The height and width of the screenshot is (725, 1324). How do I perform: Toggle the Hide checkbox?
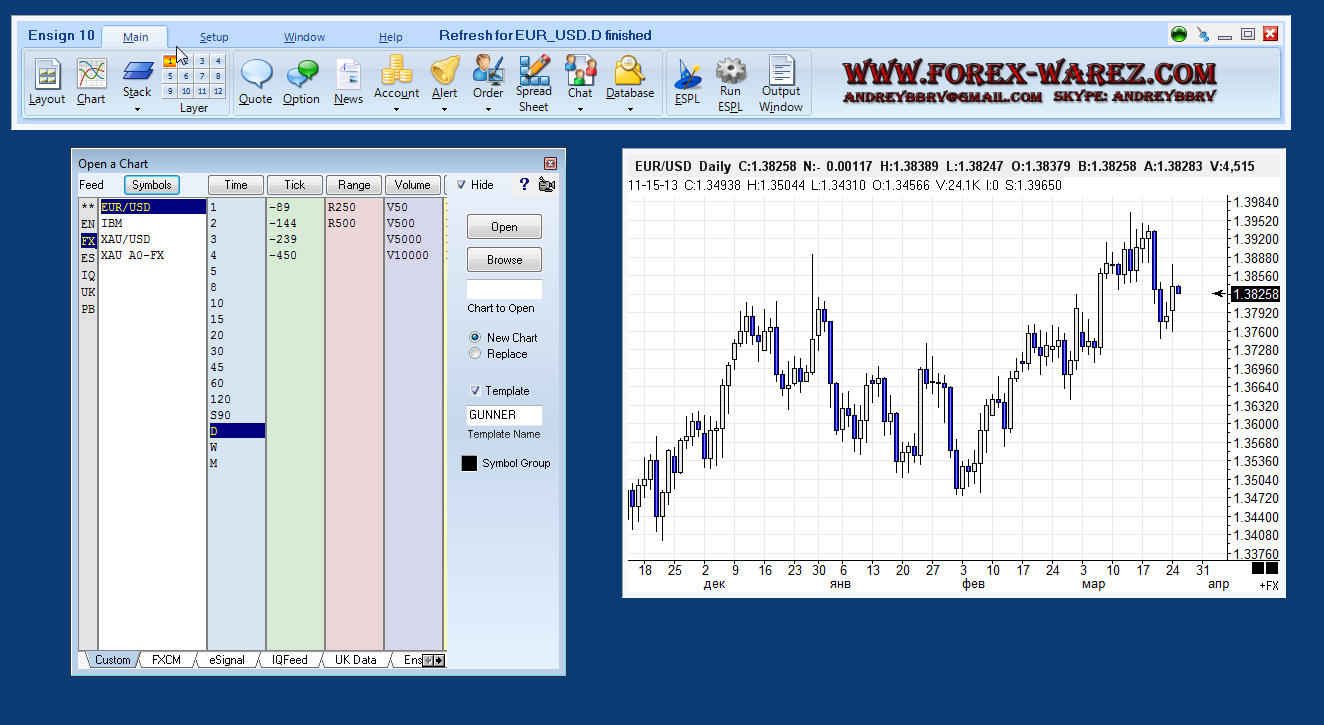461,185
